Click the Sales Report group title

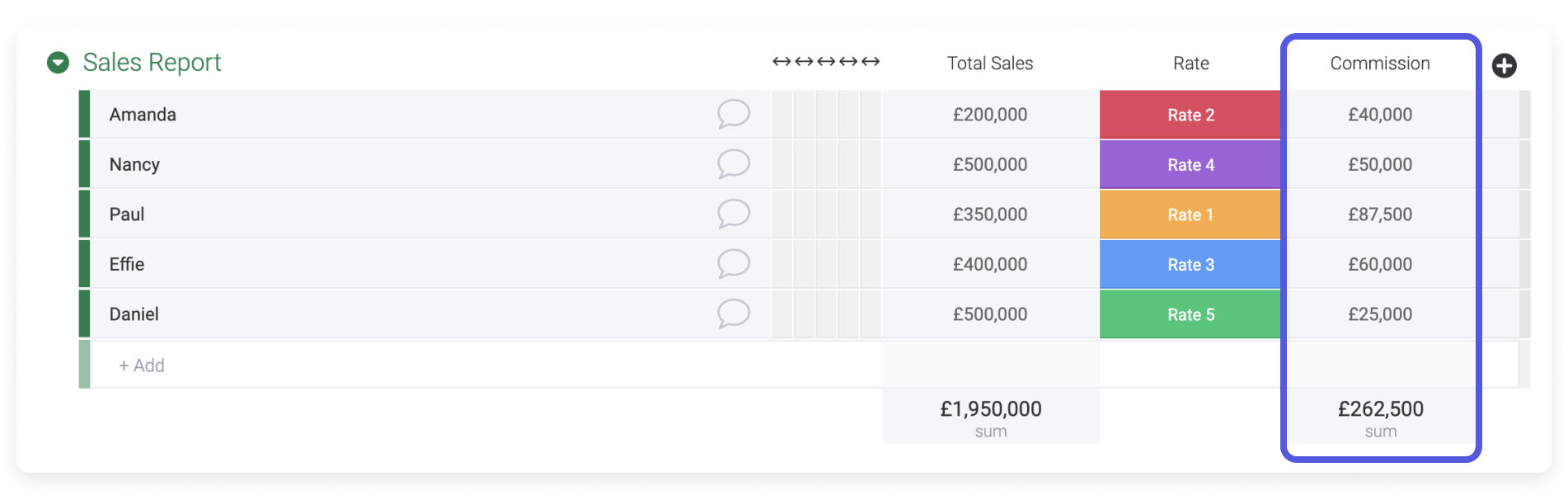click(152, 62)
